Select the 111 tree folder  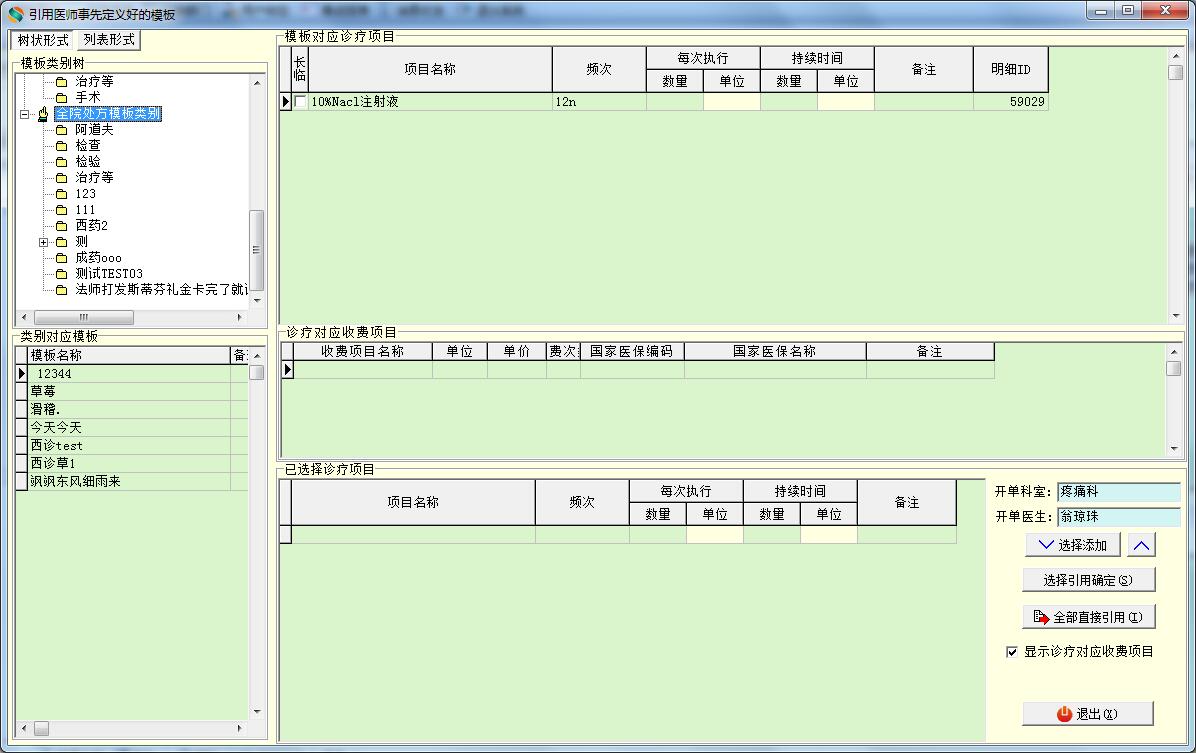(85, 210)
